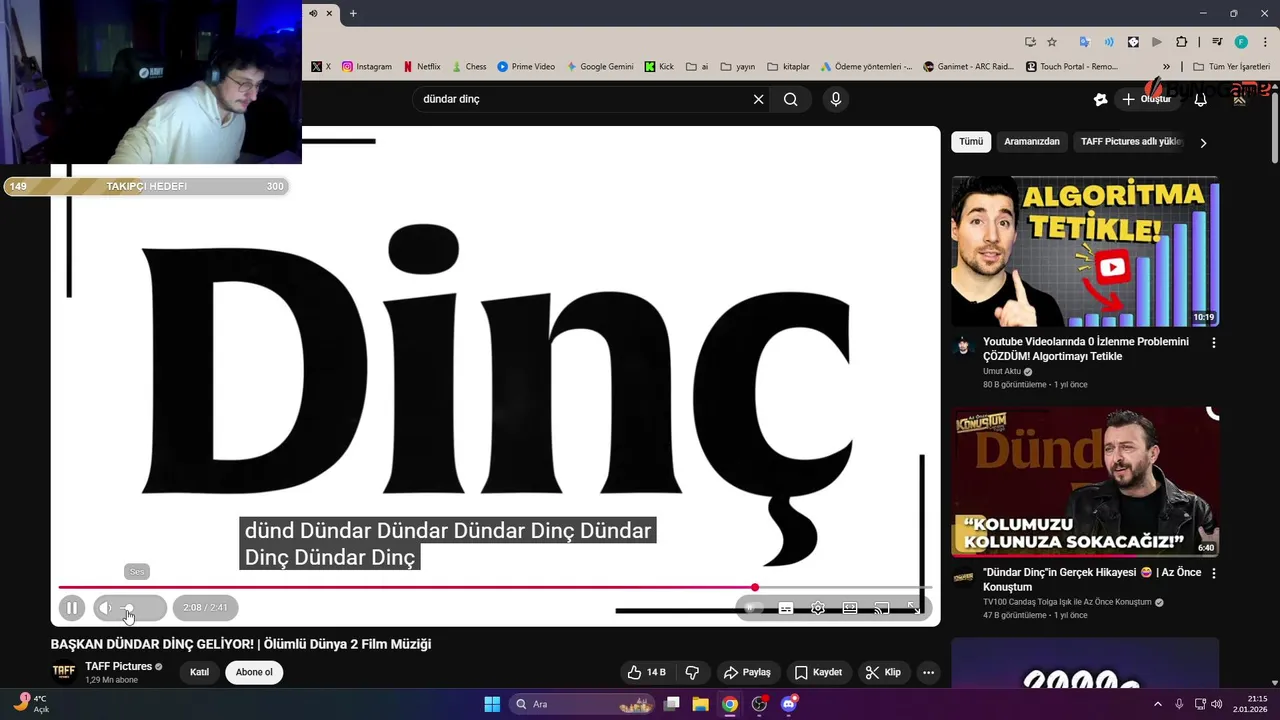Show hidden bookmarks with » chevron
This screenshot has height=720, width=1280.
(x=1165, y=67)
